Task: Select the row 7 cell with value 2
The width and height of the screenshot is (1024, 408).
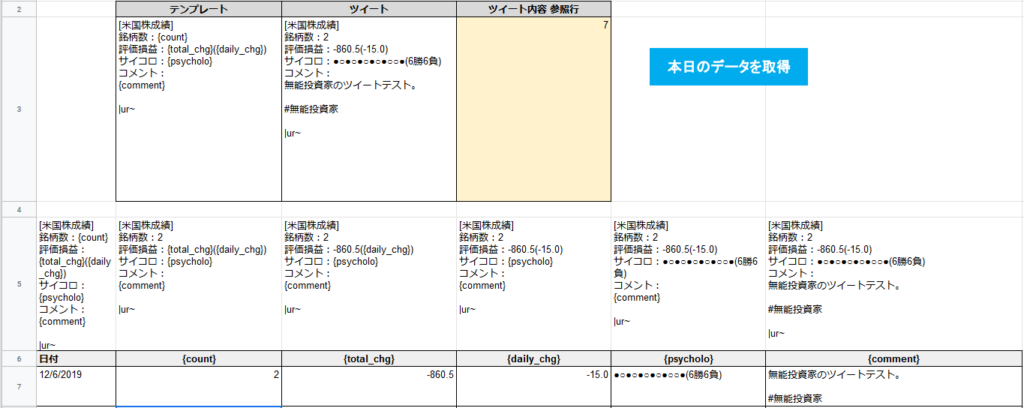Action: 199,386
